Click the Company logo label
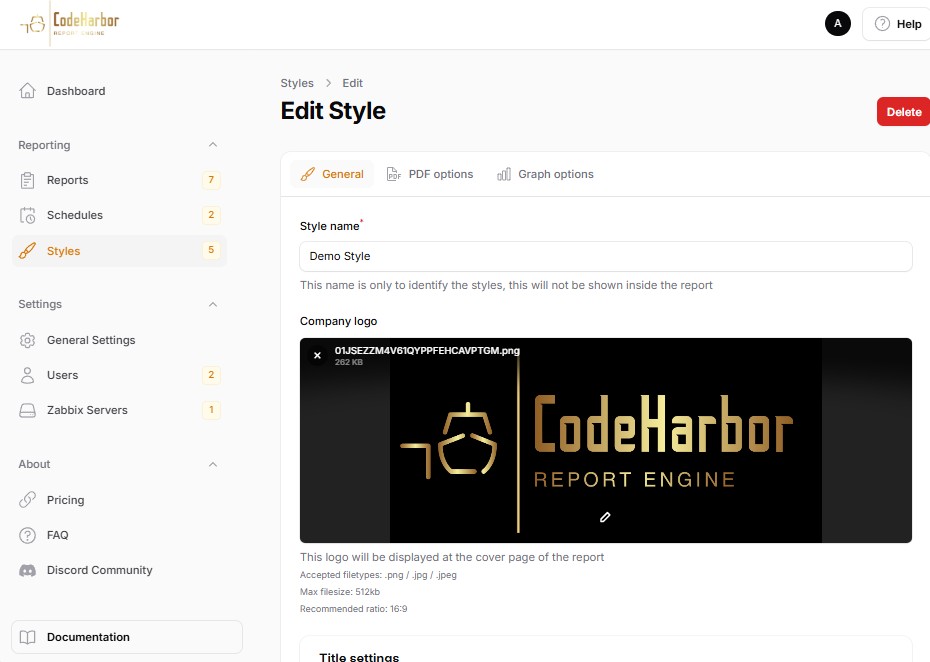Image resolution: width=930 pixels, height=662 pixels. coord(338,321)
